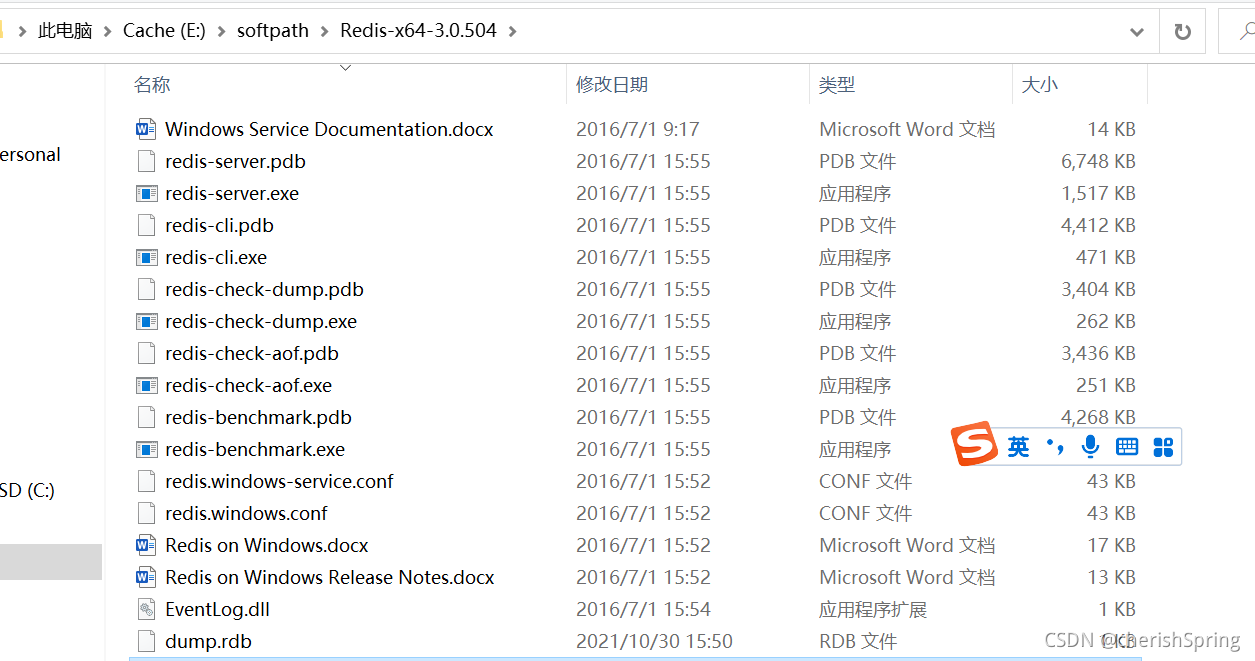Select the EventLog.dll gear icon
The width and height of the screenshot is (1255, 661).
tap(147, 609)
